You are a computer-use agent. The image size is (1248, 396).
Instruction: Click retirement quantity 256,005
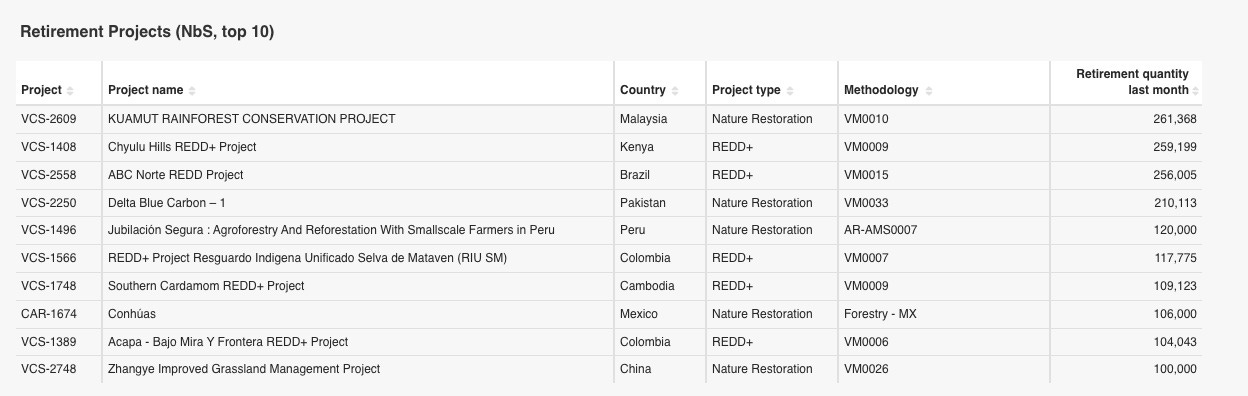tap(1174, 175)
